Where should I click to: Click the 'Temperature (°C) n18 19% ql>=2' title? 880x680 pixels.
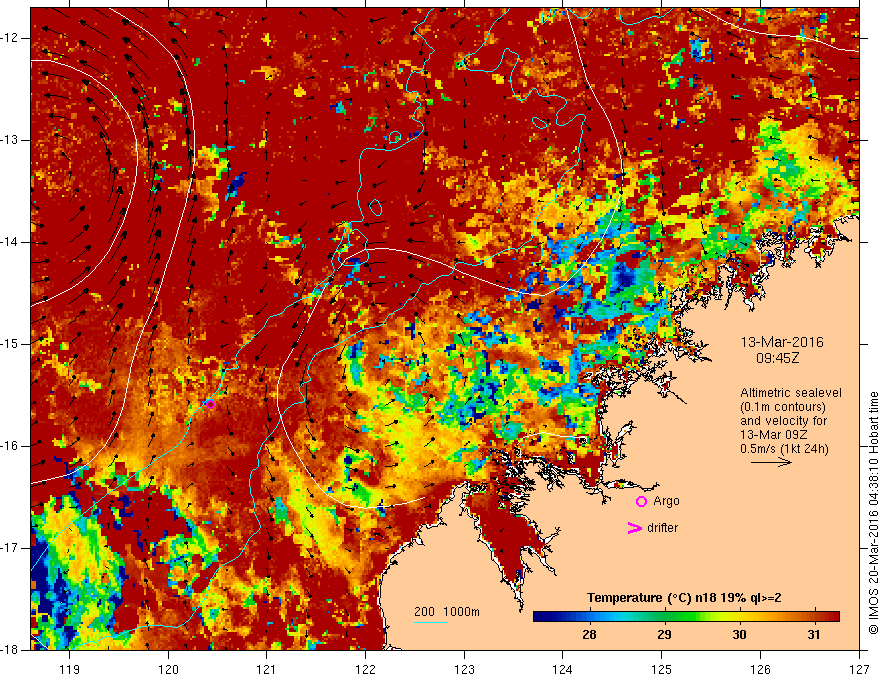684,598
